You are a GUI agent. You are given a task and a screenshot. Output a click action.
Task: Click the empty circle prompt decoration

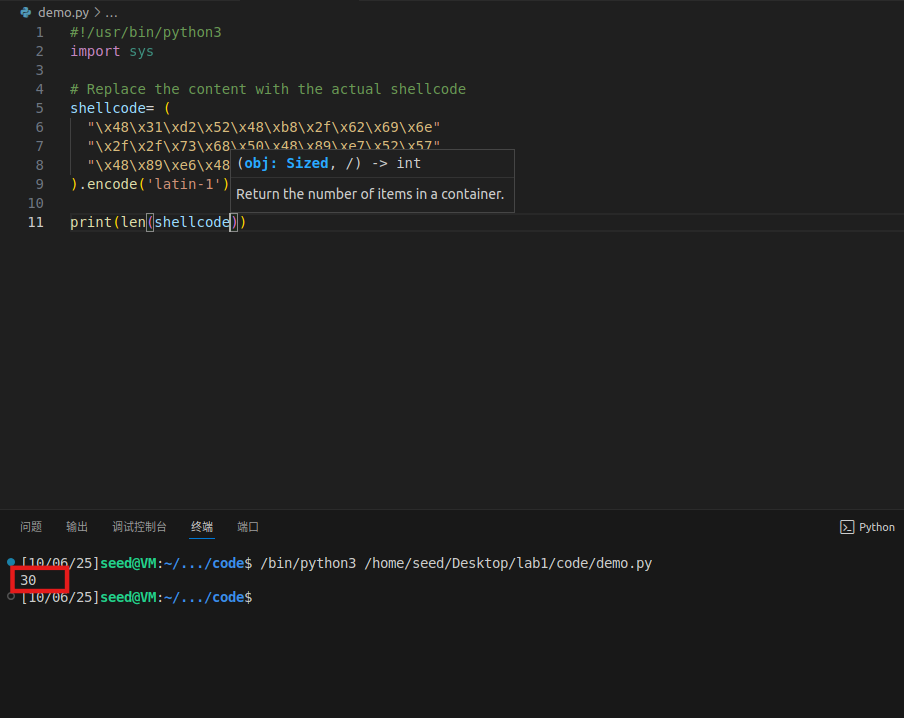coord(11,596)
